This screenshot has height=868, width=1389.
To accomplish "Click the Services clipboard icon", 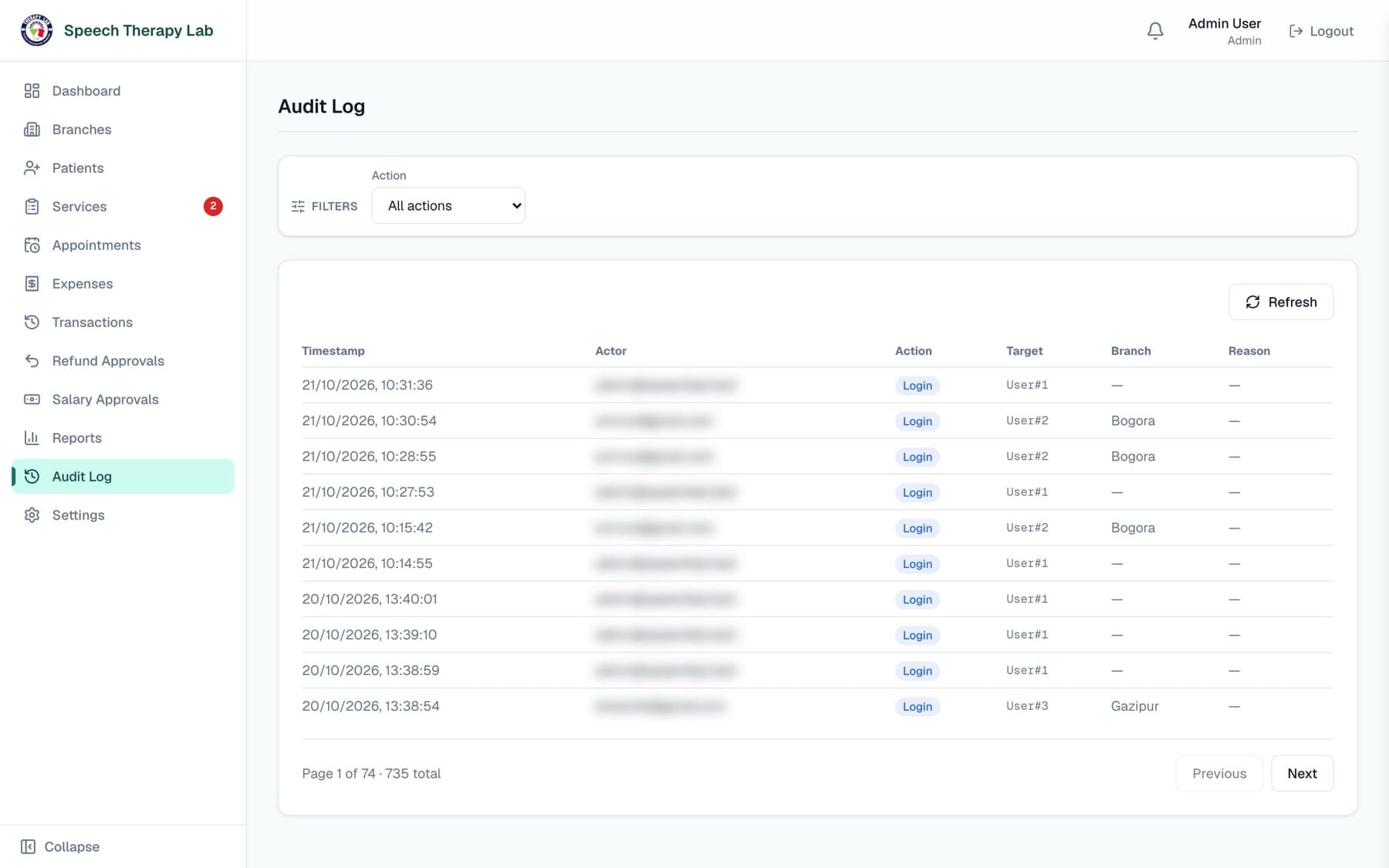I will point(32,207).
